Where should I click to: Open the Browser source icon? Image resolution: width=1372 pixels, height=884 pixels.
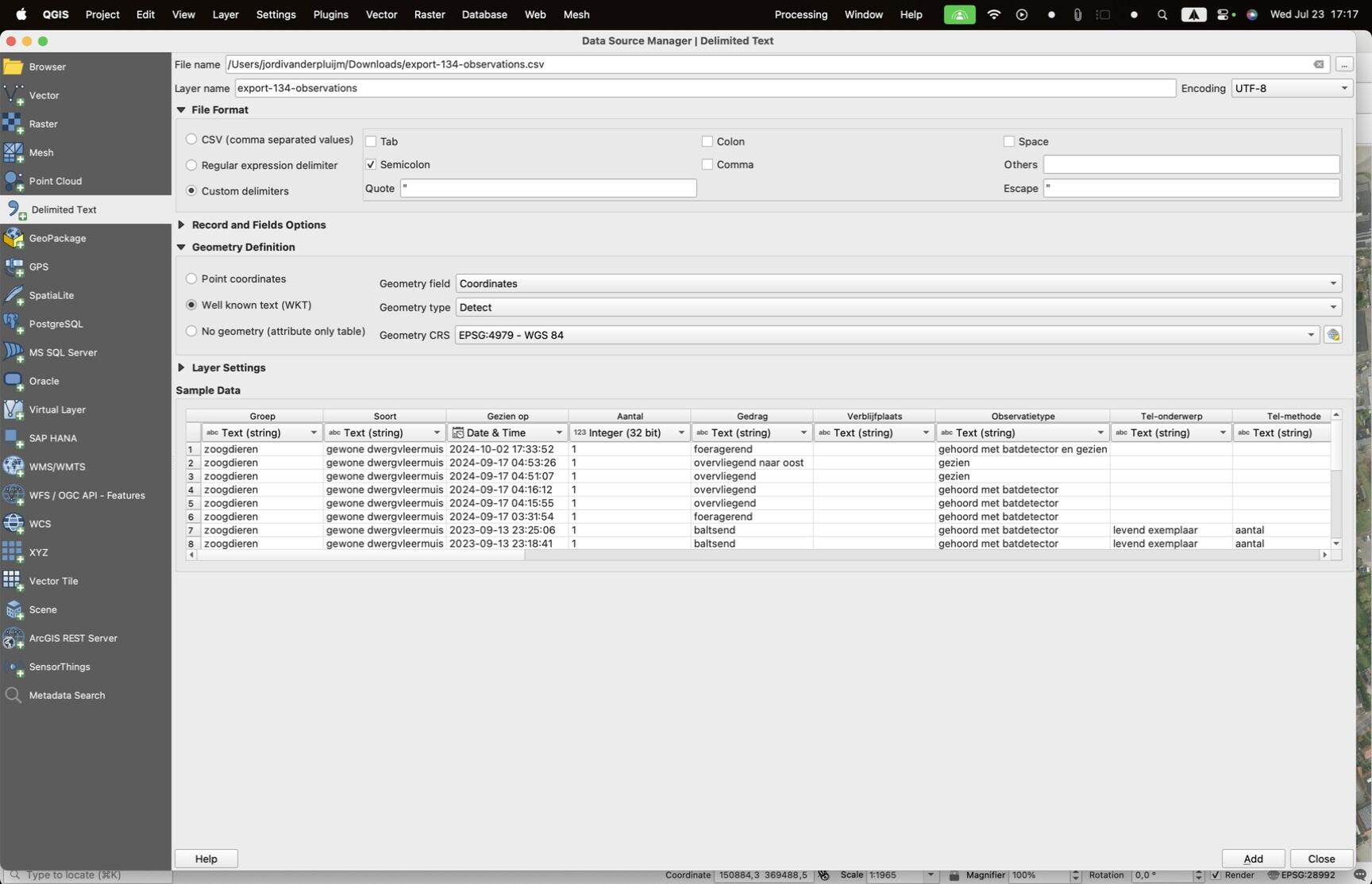13,67
